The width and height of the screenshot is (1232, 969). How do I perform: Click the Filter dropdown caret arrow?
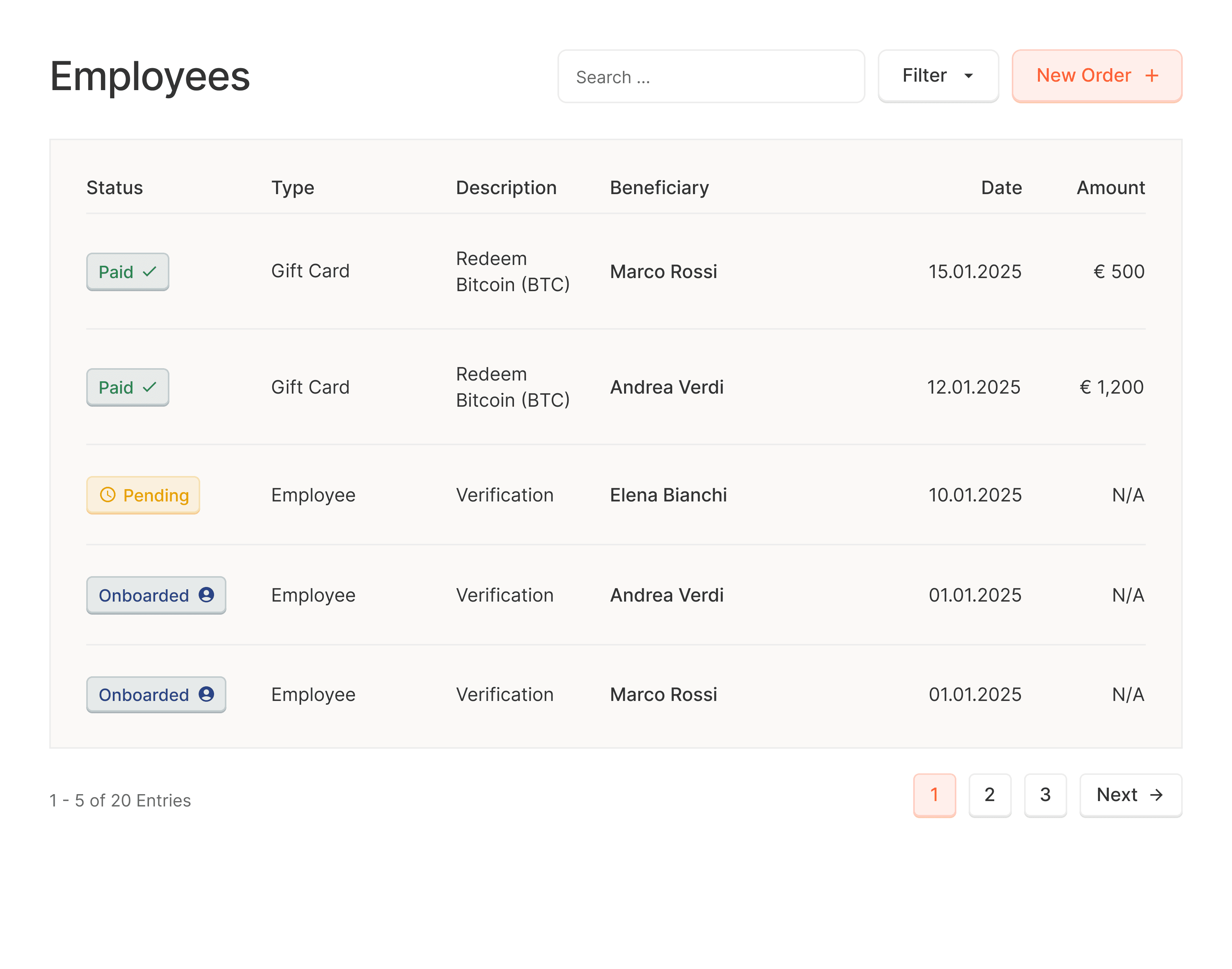[969, 76]
